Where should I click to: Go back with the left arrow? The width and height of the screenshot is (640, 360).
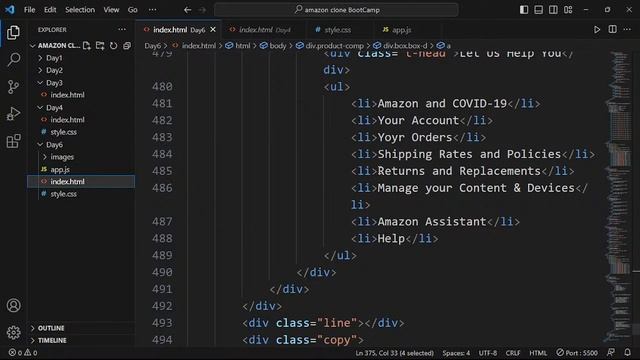(187, 10)
